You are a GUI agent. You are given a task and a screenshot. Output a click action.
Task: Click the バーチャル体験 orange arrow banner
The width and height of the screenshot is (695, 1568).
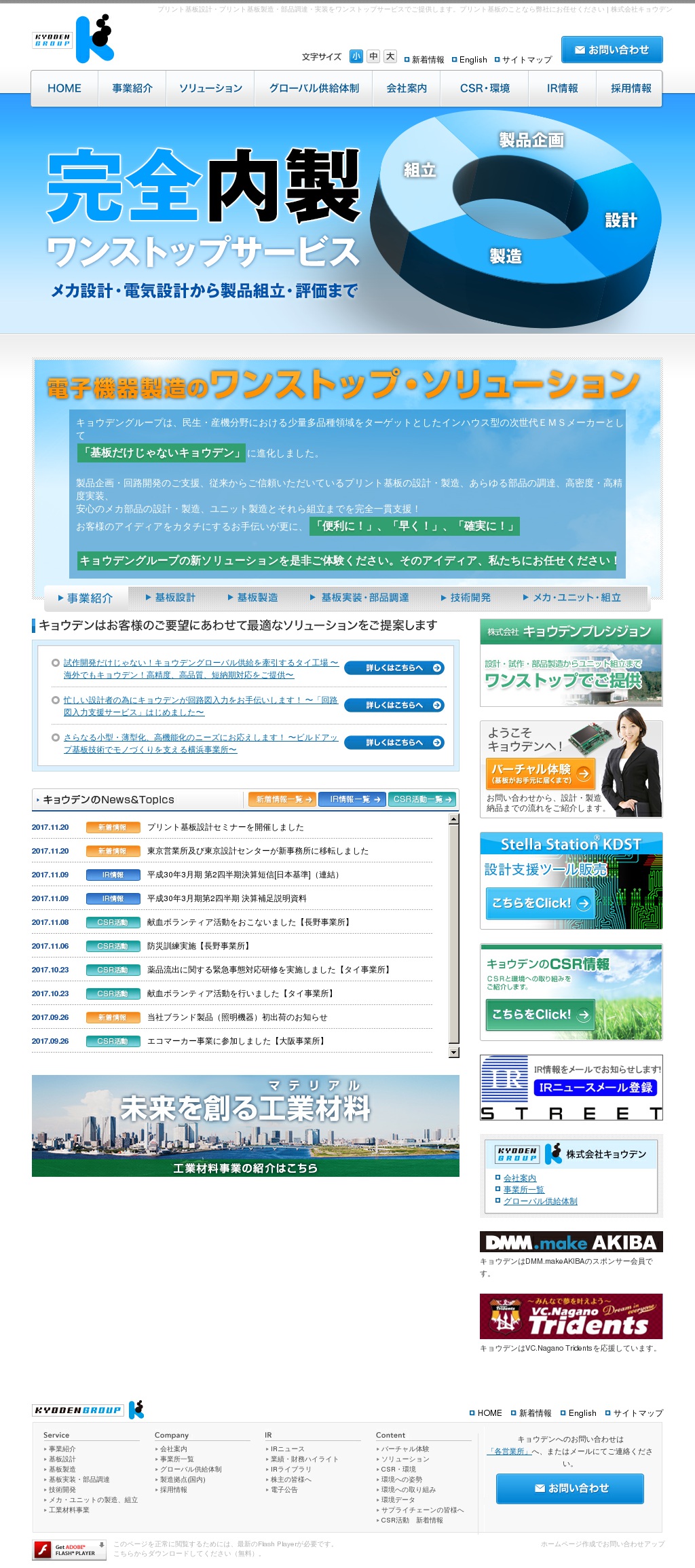540,773
